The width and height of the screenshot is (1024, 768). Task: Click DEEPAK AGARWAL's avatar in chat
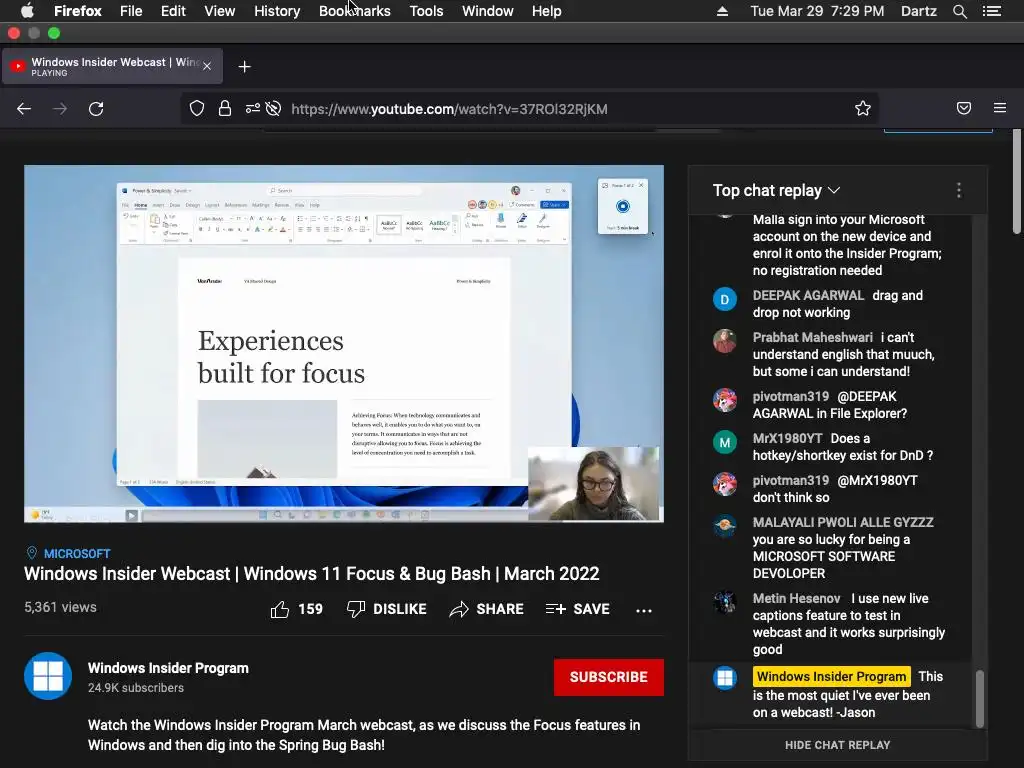coord(724,300)
